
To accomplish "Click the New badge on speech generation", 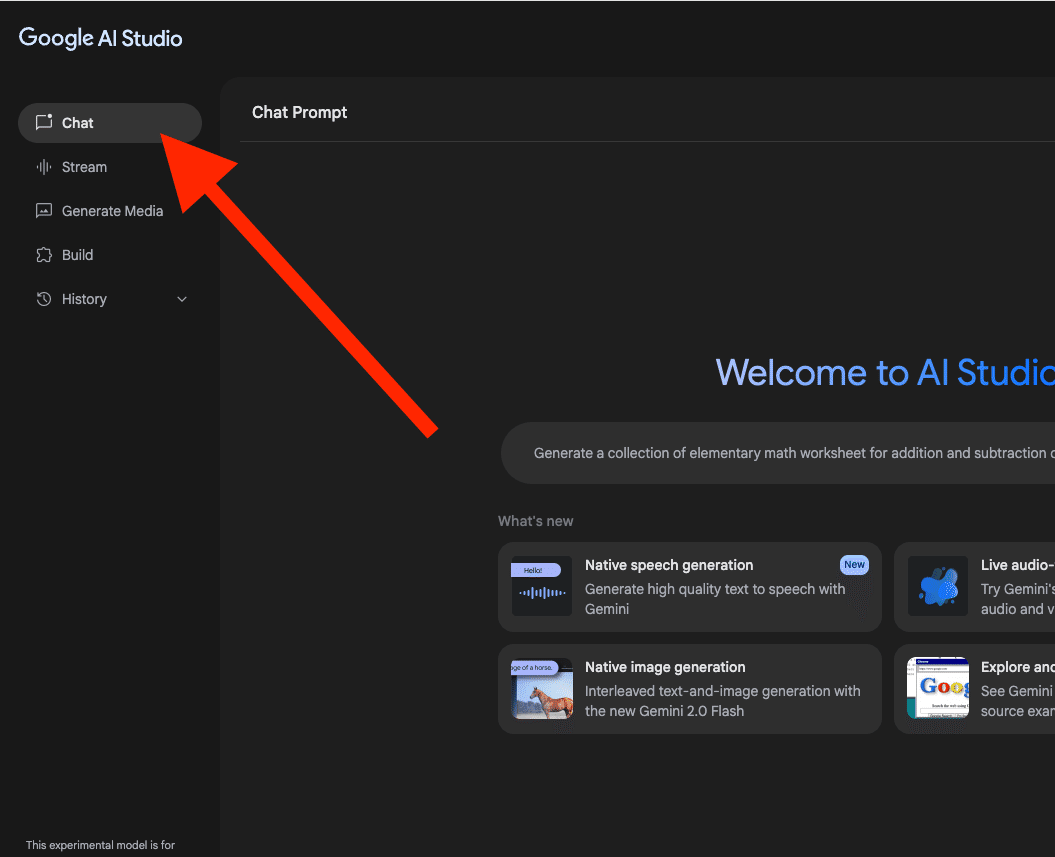I will pos(854,565).
